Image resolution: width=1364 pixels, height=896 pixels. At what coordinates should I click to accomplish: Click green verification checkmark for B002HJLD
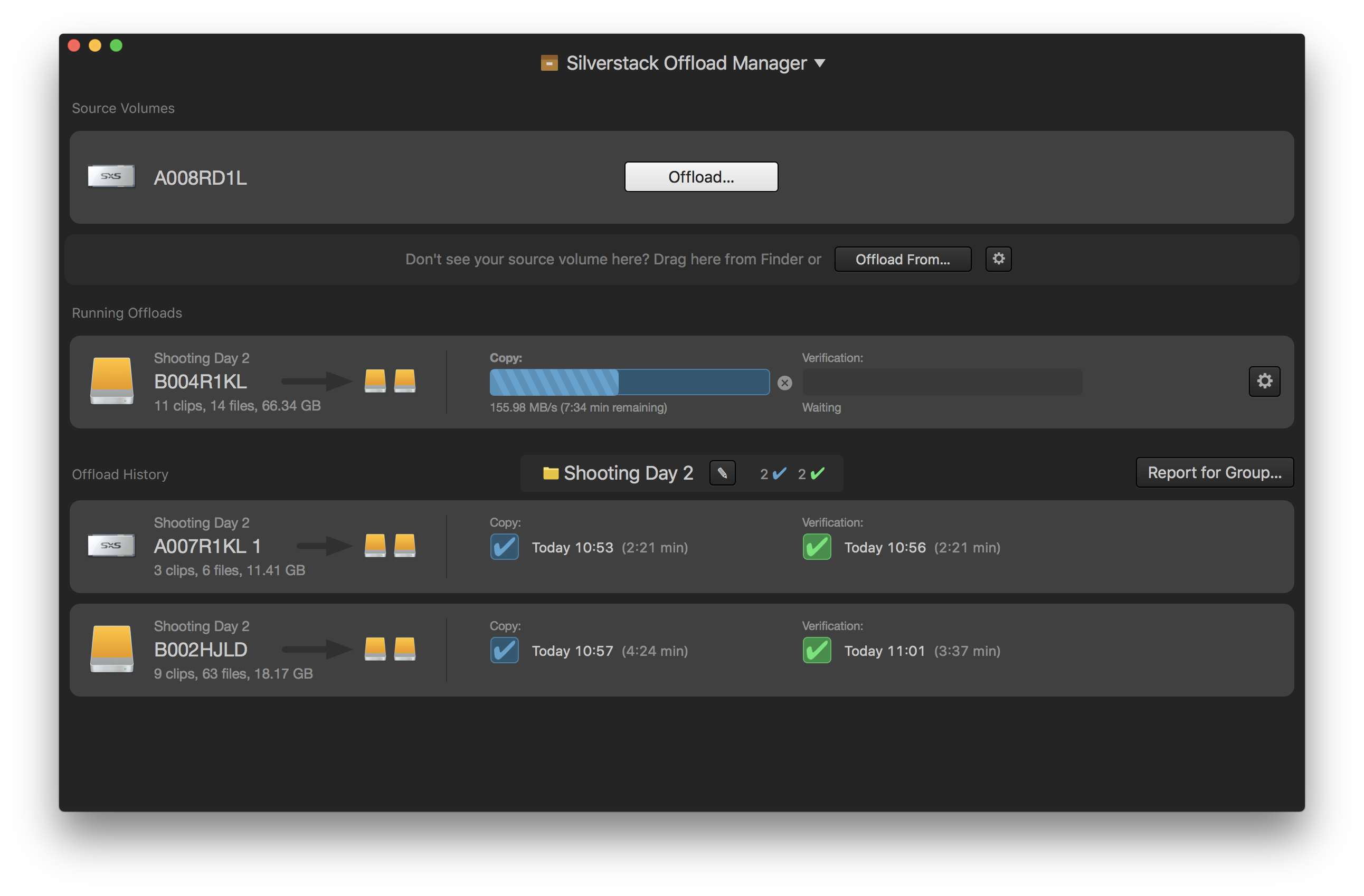click(x=817, y=650)
